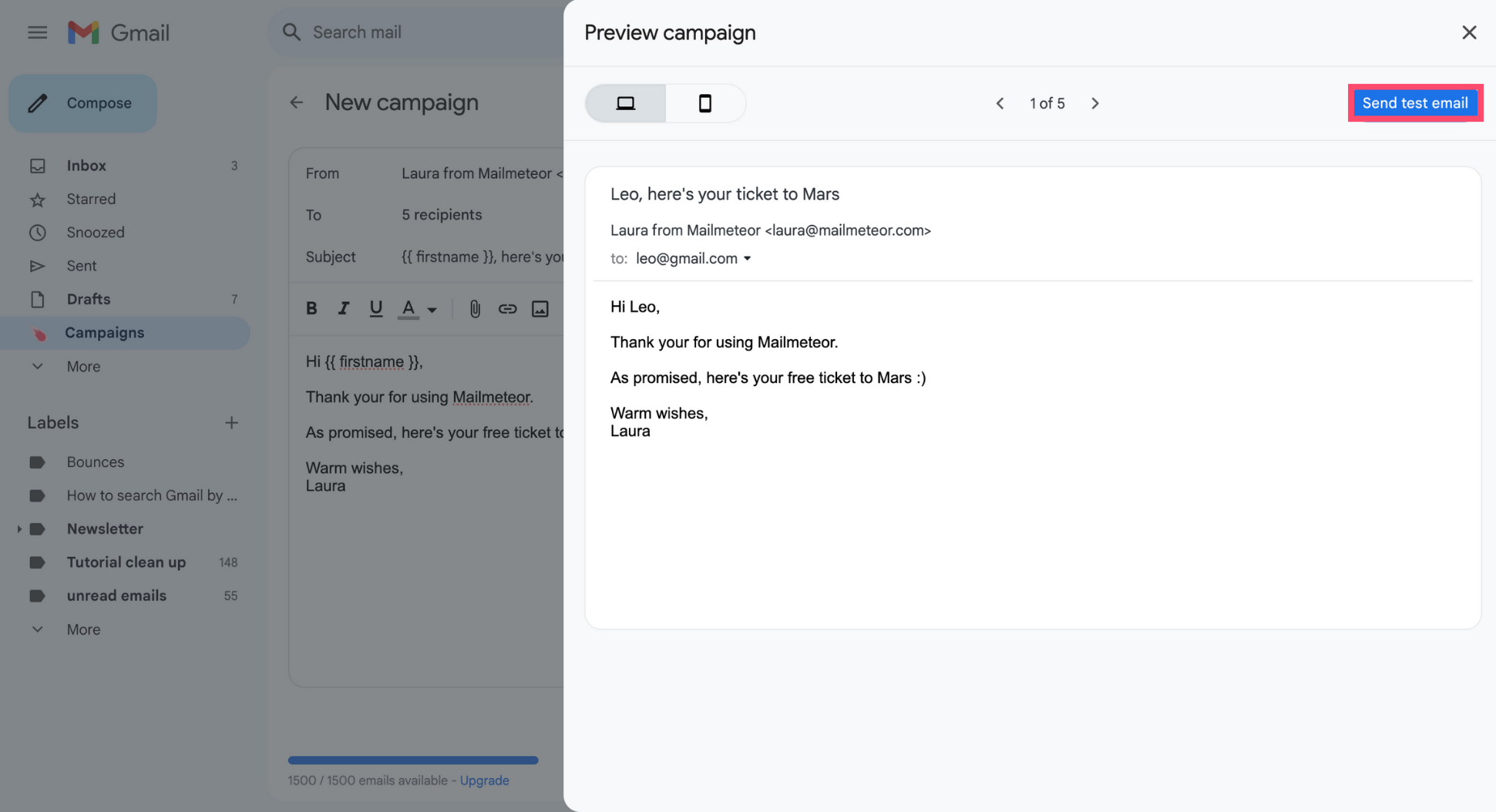Screen dimensions: 1496x812
Task: Click the text color A icon
Action: coord(408,308)
